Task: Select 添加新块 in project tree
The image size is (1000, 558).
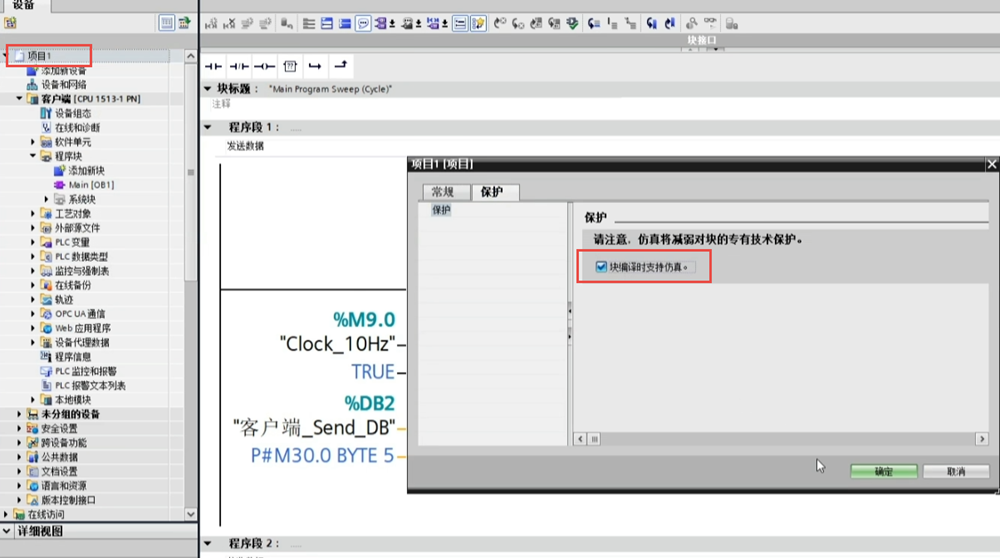Action: tap(85, 171)
